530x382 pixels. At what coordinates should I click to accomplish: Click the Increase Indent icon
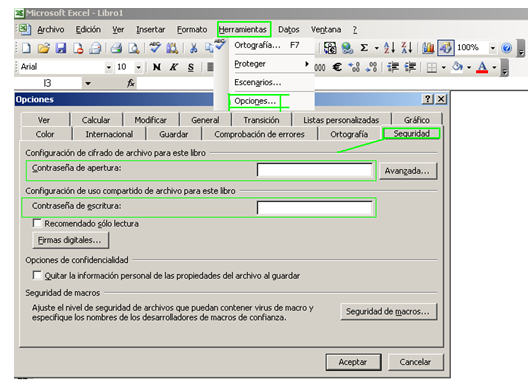410,67
